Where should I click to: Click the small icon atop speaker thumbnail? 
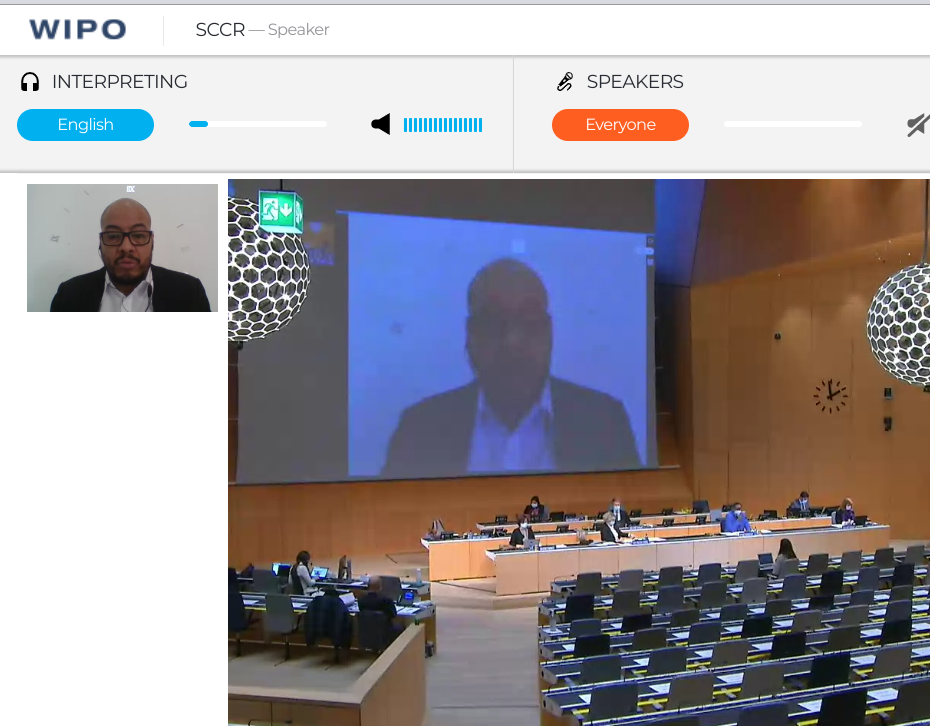(x=130, y=189)
